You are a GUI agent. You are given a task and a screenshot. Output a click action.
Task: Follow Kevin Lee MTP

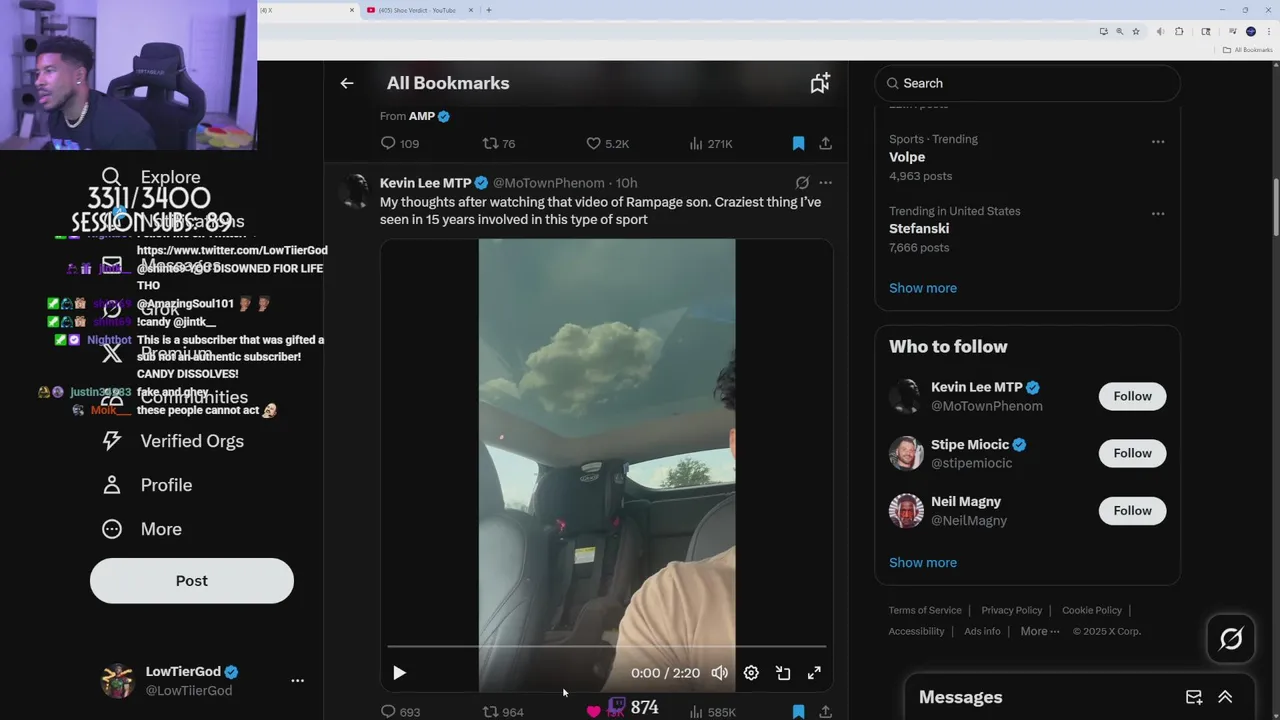click(x=1132, y=396)
